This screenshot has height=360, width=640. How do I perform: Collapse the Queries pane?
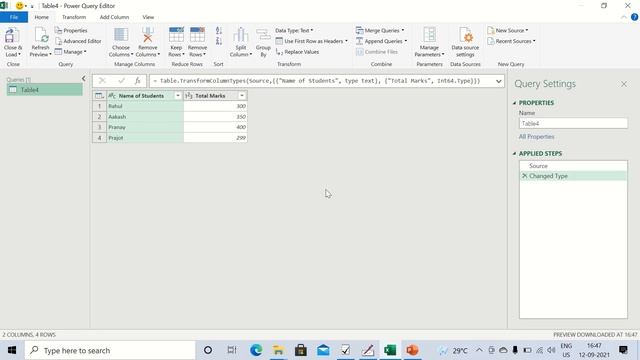coord(84,78)
